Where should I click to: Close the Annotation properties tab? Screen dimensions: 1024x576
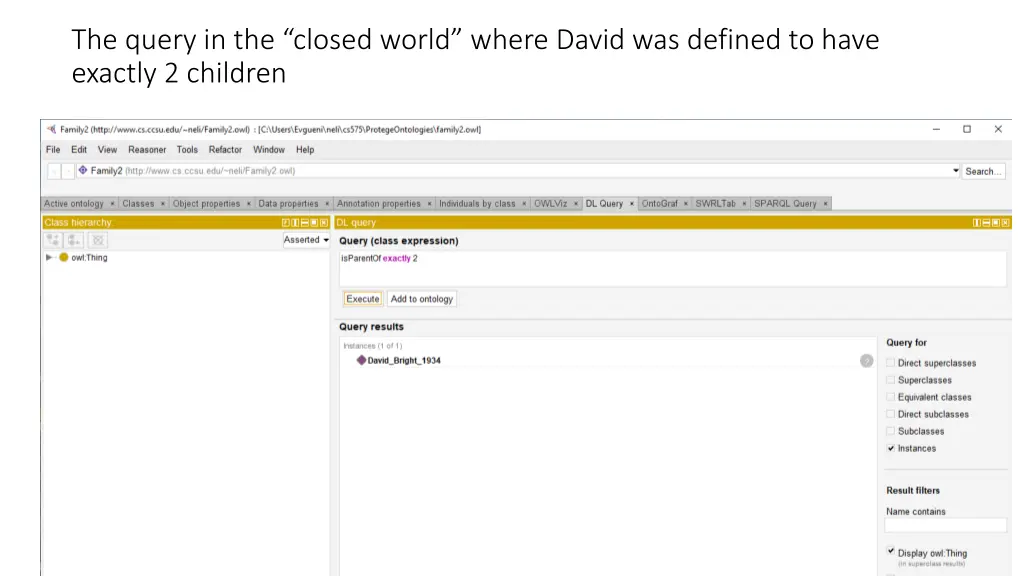click(429, 204)
